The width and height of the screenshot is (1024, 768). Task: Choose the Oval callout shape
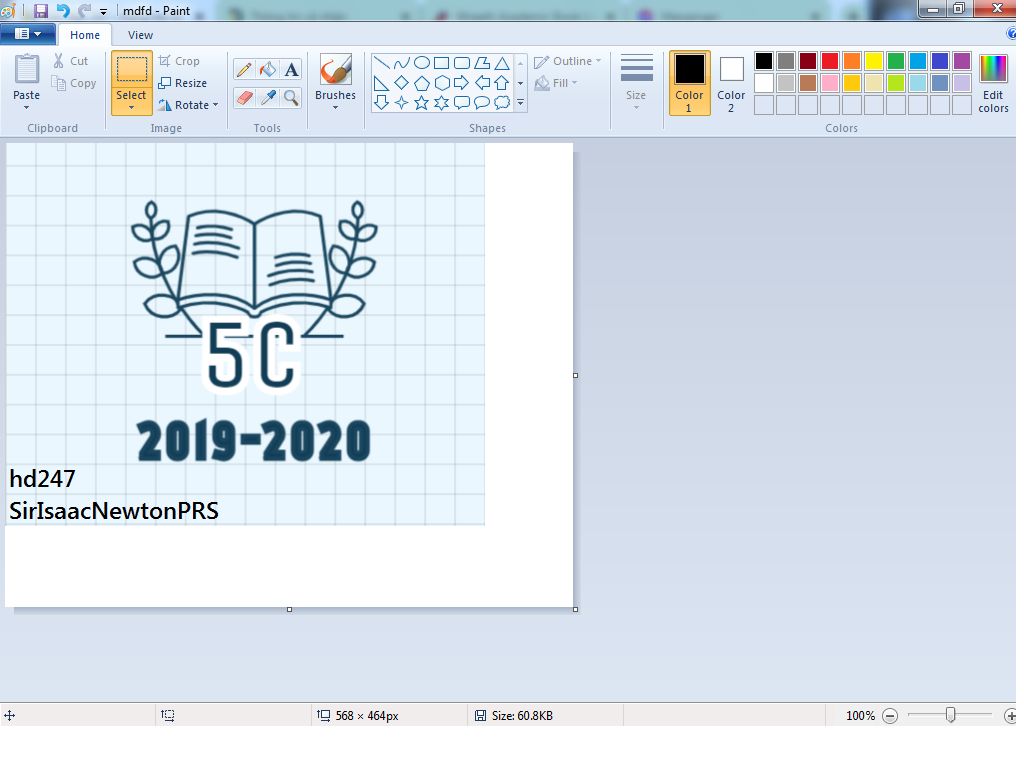coord(482,103)
